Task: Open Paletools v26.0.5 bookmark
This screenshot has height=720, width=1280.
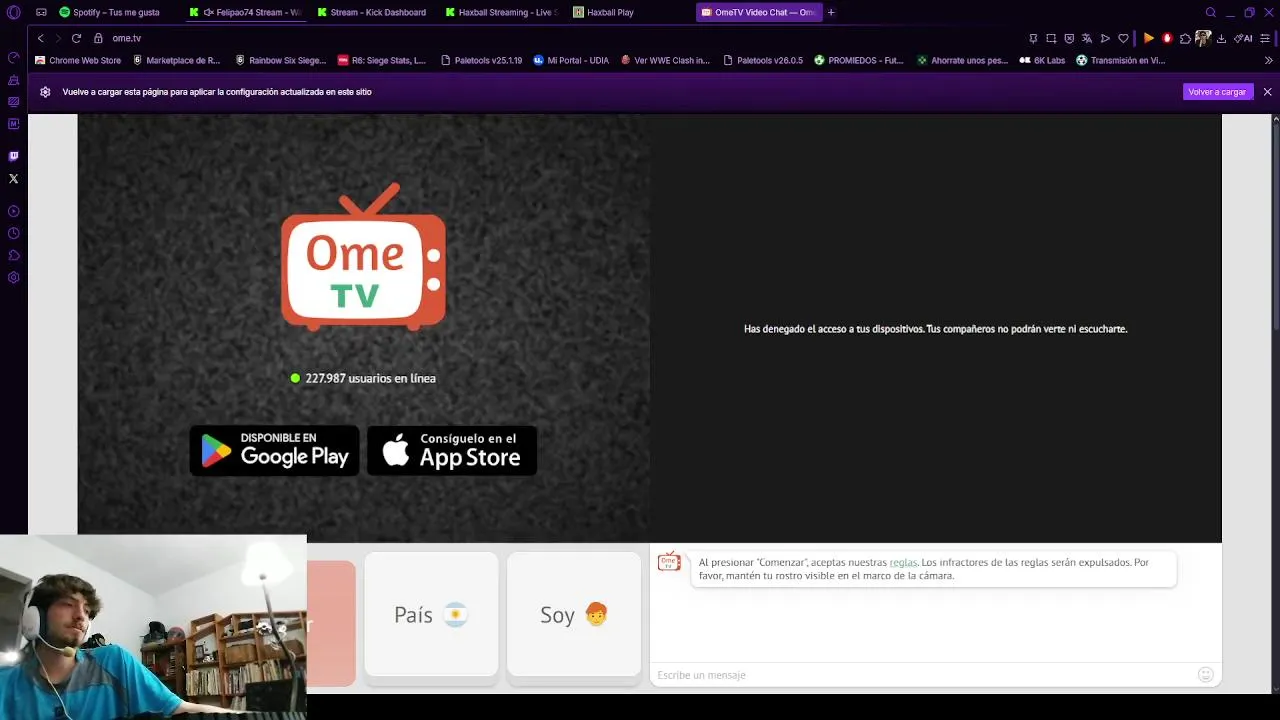Action: 763,60
